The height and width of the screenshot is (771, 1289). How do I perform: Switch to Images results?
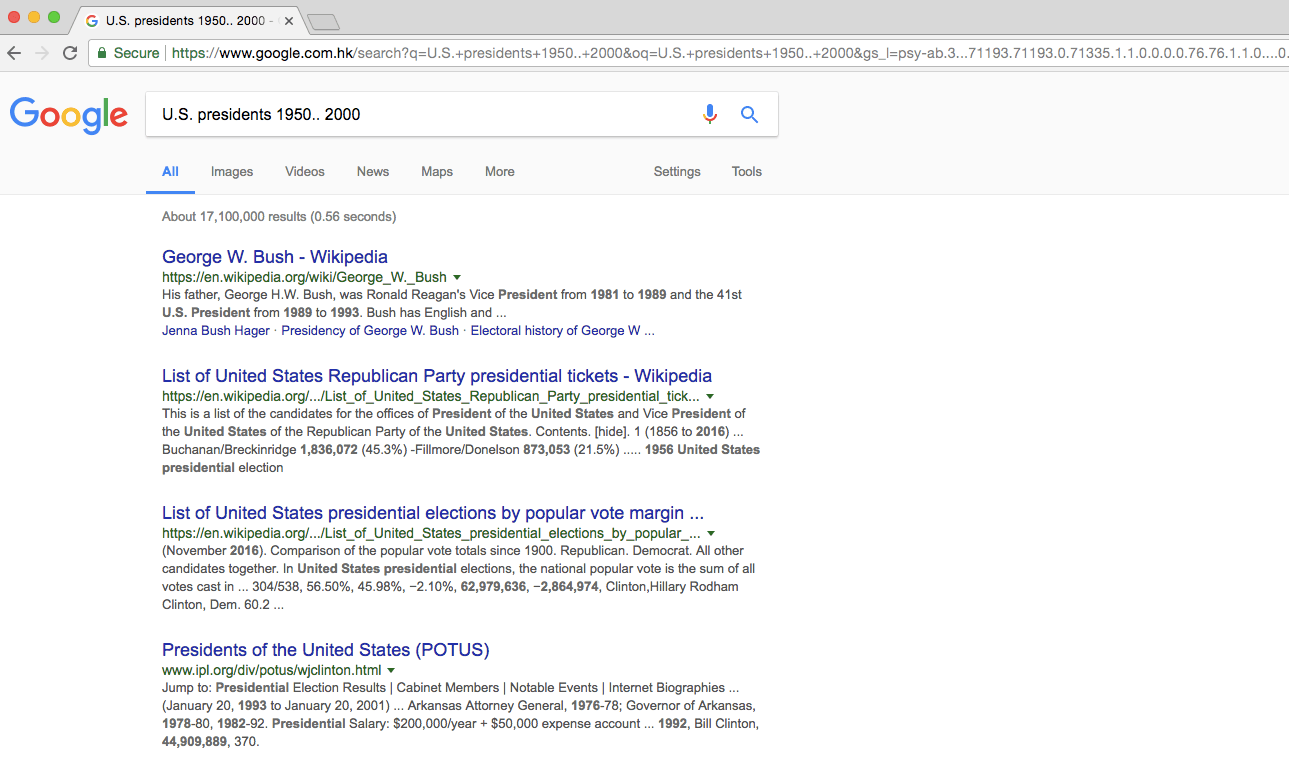point(232,172)
